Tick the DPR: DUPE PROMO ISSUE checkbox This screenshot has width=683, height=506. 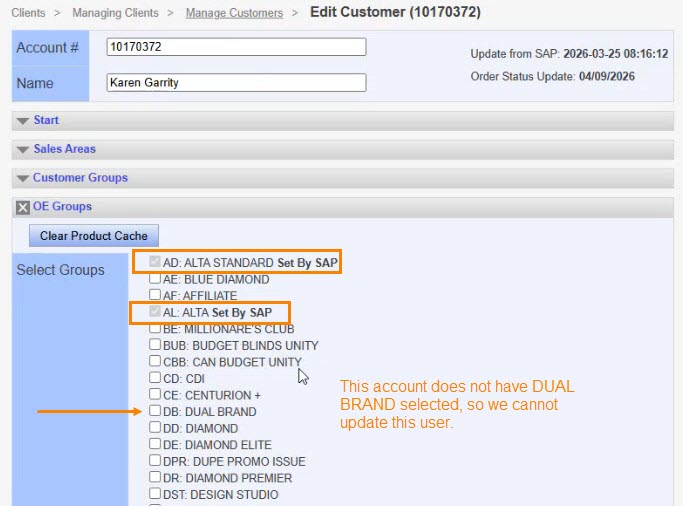(155, 461)
